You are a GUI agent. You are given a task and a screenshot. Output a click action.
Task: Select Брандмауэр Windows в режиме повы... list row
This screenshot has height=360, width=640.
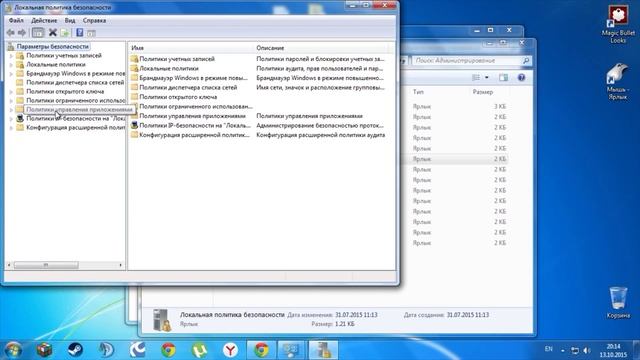(193, 78)
